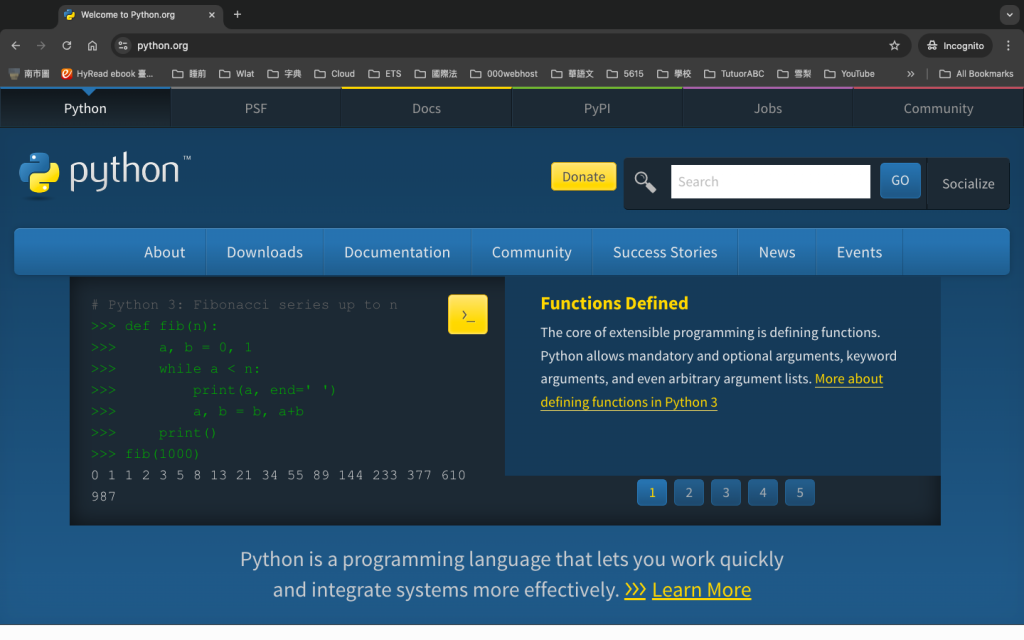The width and height of the screenshot is (1024, 640).
Task: Focus the Search text field
Action: click(770, 182)
